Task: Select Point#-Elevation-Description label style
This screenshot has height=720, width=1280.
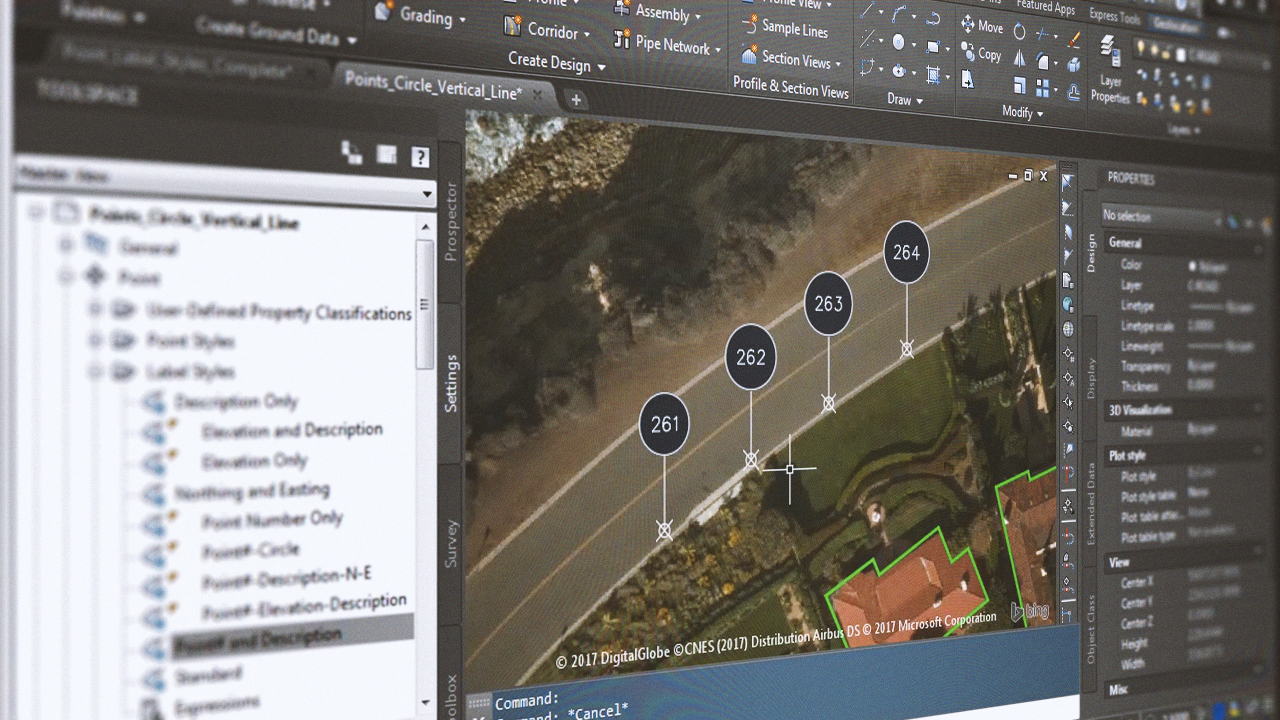Action: [304, 605]
